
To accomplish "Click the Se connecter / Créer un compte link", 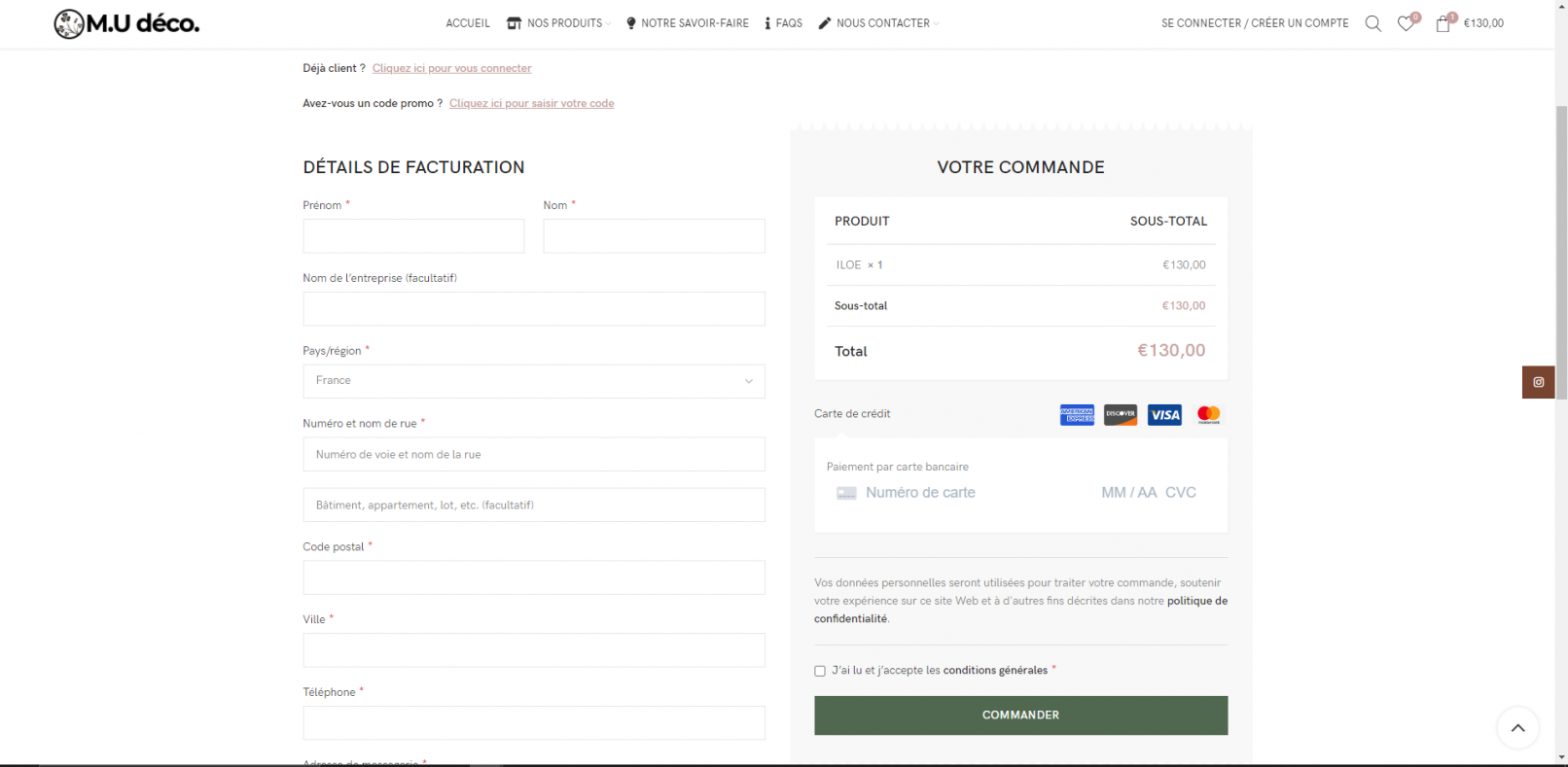I will tap(1255, 23).
